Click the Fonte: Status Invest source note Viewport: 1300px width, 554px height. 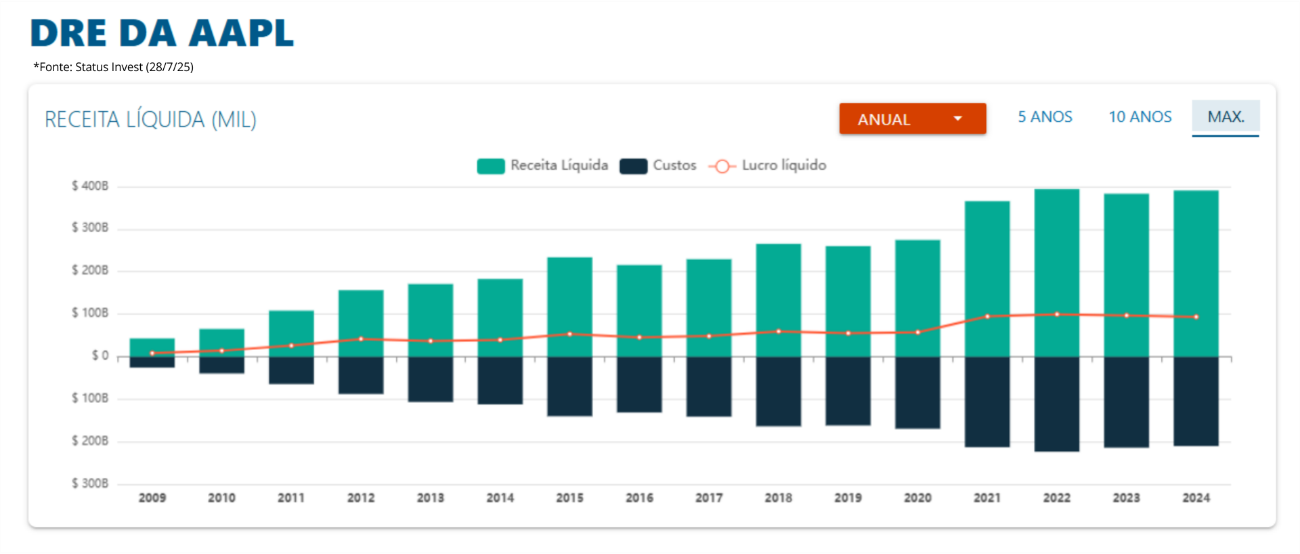pyautogui.click(x=113, y=67)
